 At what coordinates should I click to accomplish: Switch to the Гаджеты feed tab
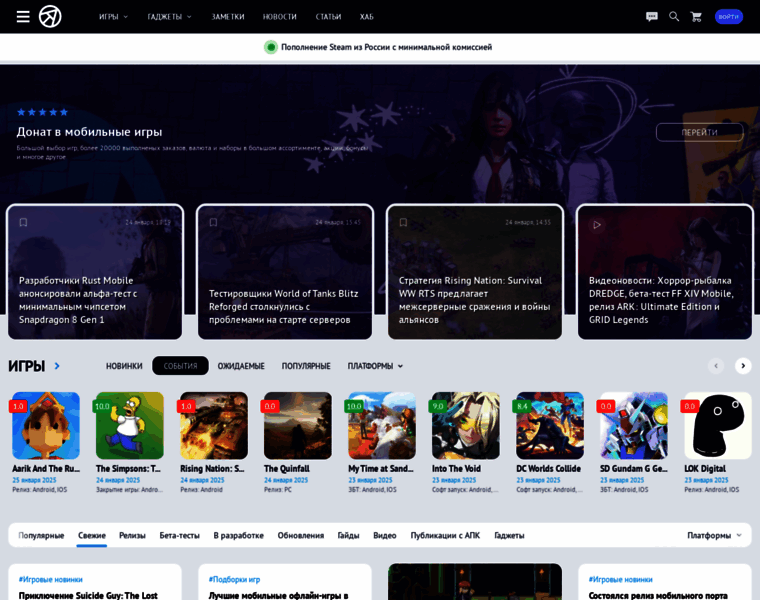coord(509,536)
